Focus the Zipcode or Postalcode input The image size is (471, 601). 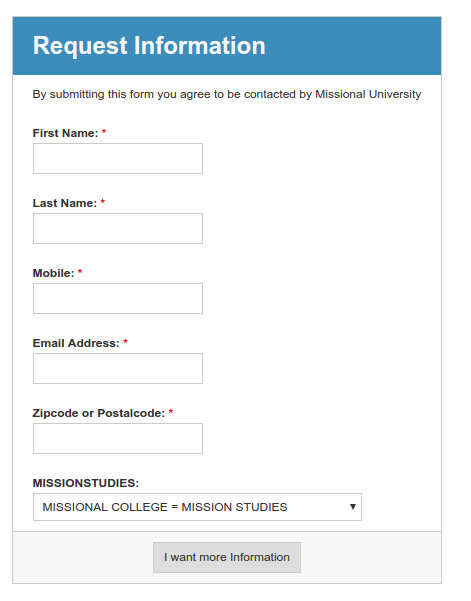118,438
